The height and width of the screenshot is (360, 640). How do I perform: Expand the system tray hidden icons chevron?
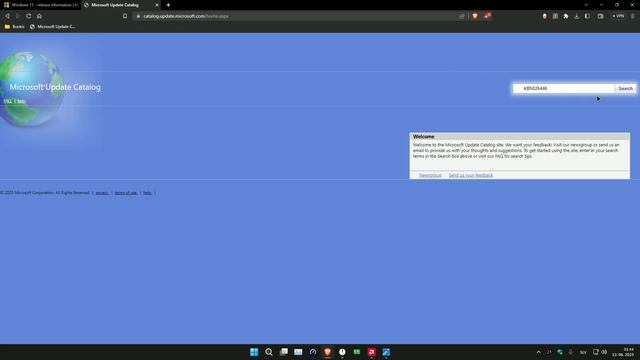(x=538, y=352)
